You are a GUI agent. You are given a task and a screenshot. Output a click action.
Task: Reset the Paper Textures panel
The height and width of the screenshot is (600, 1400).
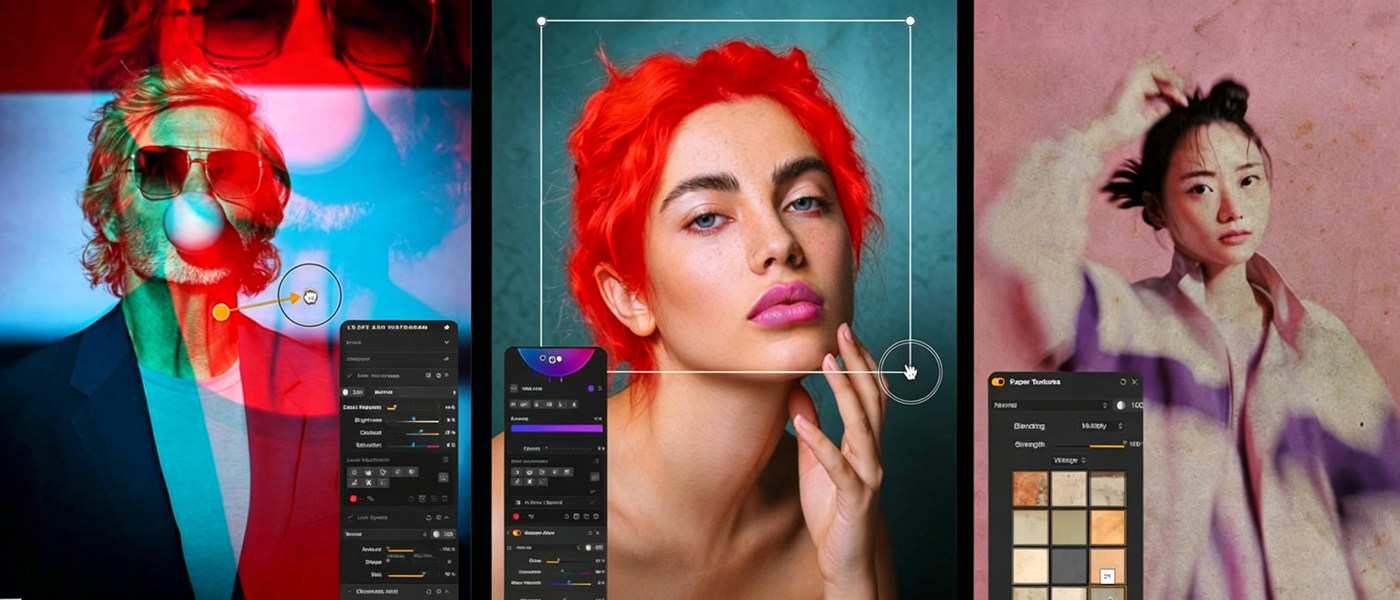coord(1123,382)
